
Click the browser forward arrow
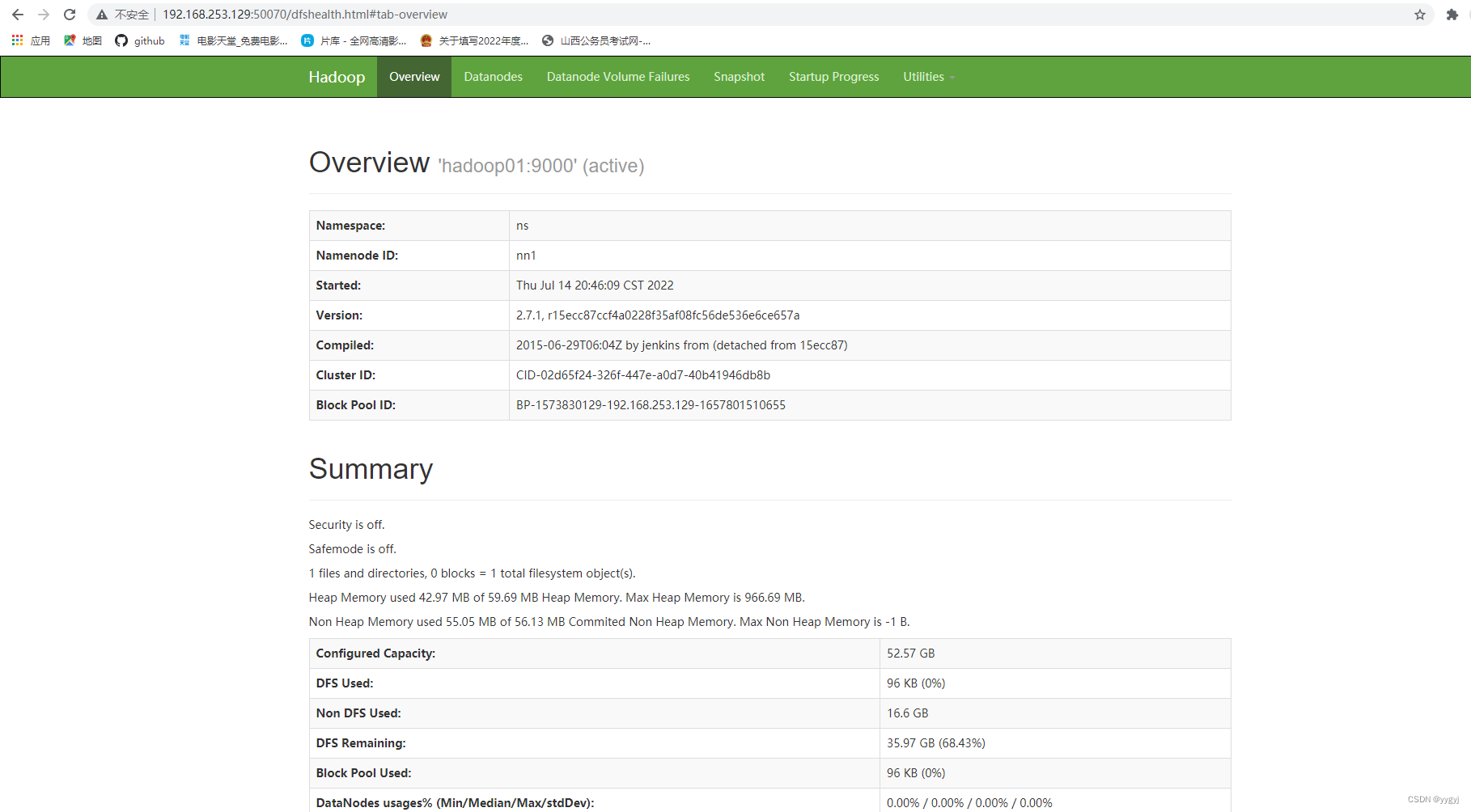coord(44,15)
